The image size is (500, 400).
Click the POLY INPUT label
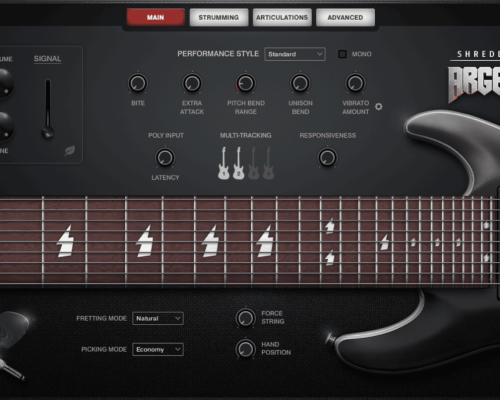(x=166, y=135)
